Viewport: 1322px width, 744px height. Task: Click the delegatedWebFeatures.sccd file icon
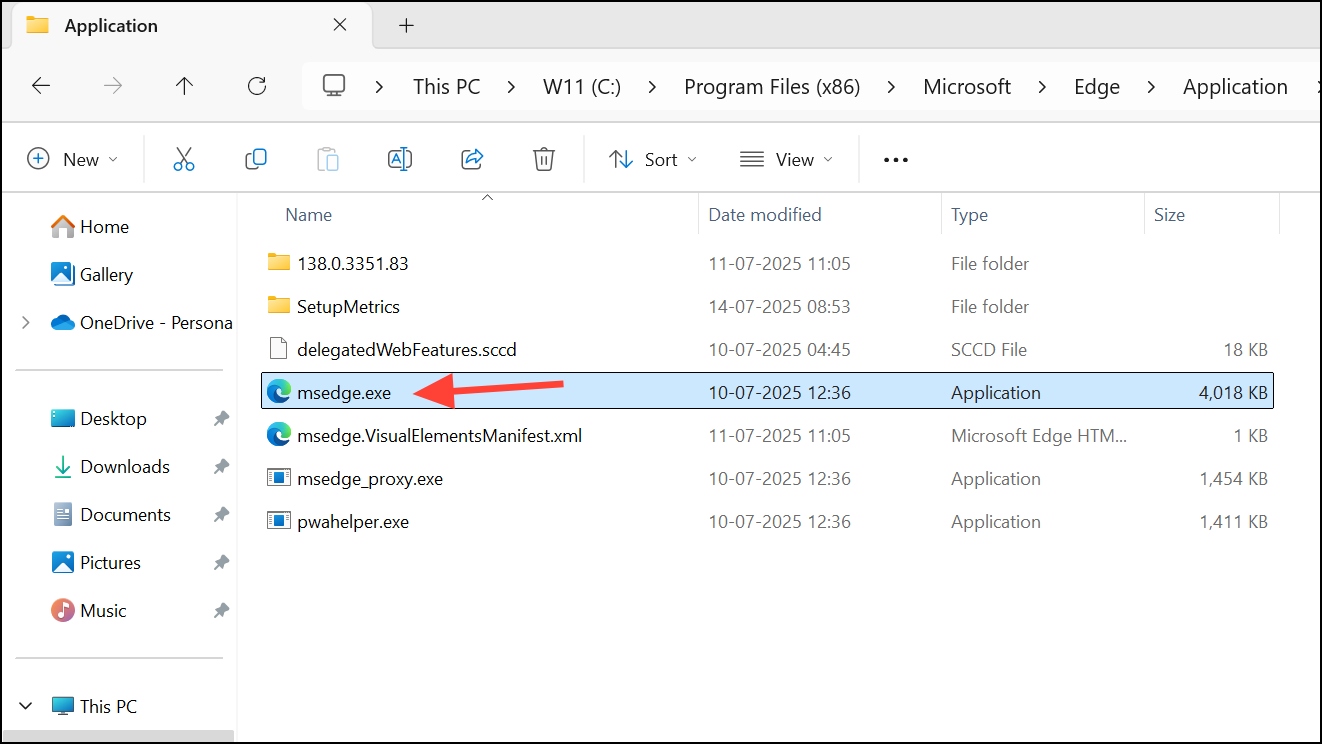tap(279, 349)
